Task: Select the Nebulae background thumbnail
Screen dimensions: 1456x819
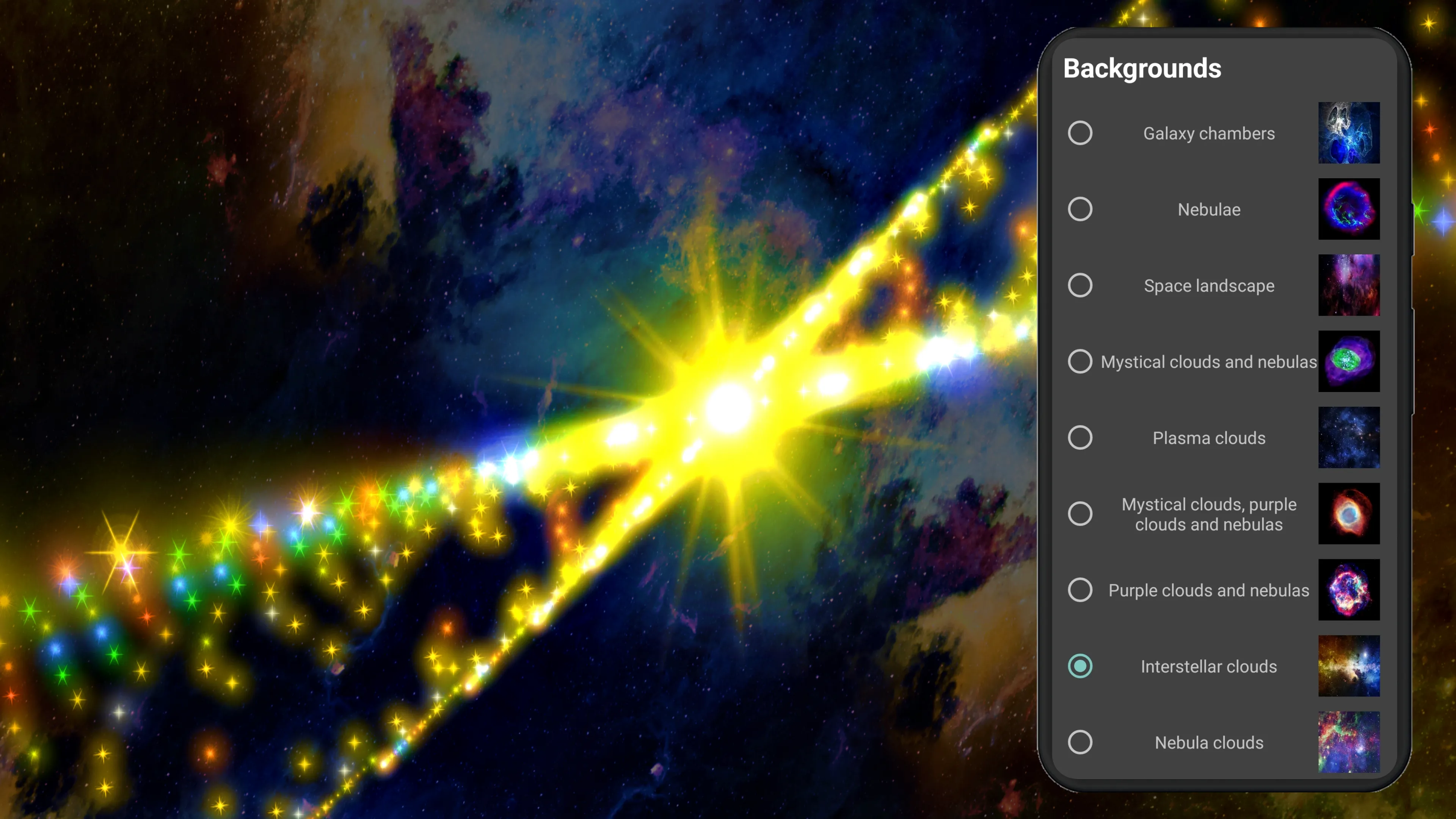Action: point(1349,209)
